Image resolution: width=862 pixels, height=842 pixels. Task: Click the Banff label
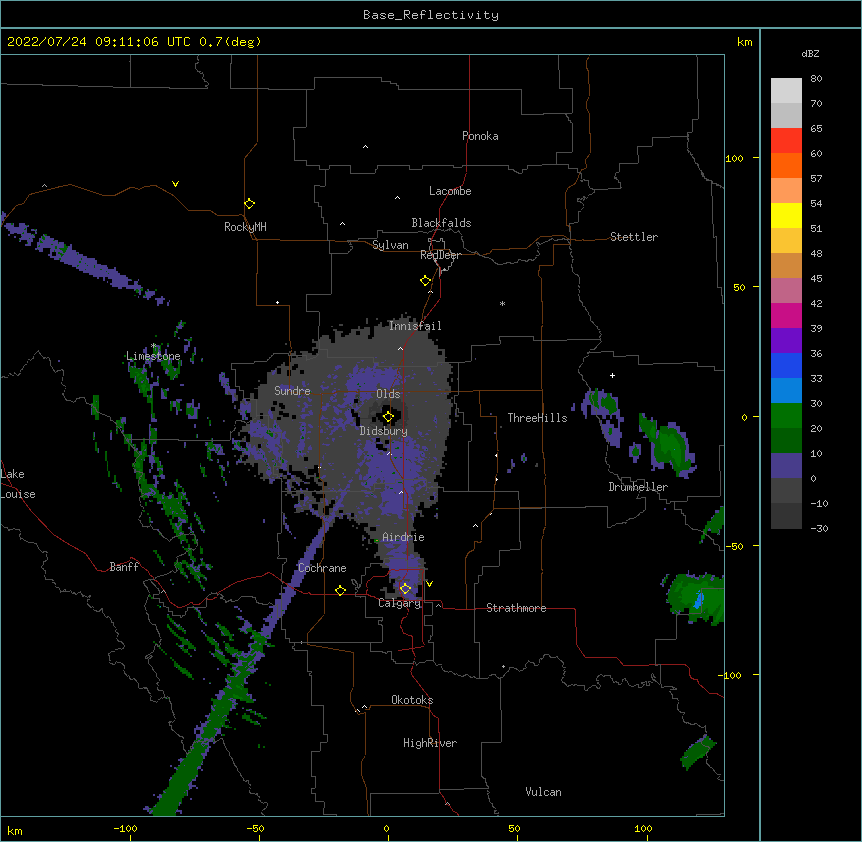tap(124, 567)
